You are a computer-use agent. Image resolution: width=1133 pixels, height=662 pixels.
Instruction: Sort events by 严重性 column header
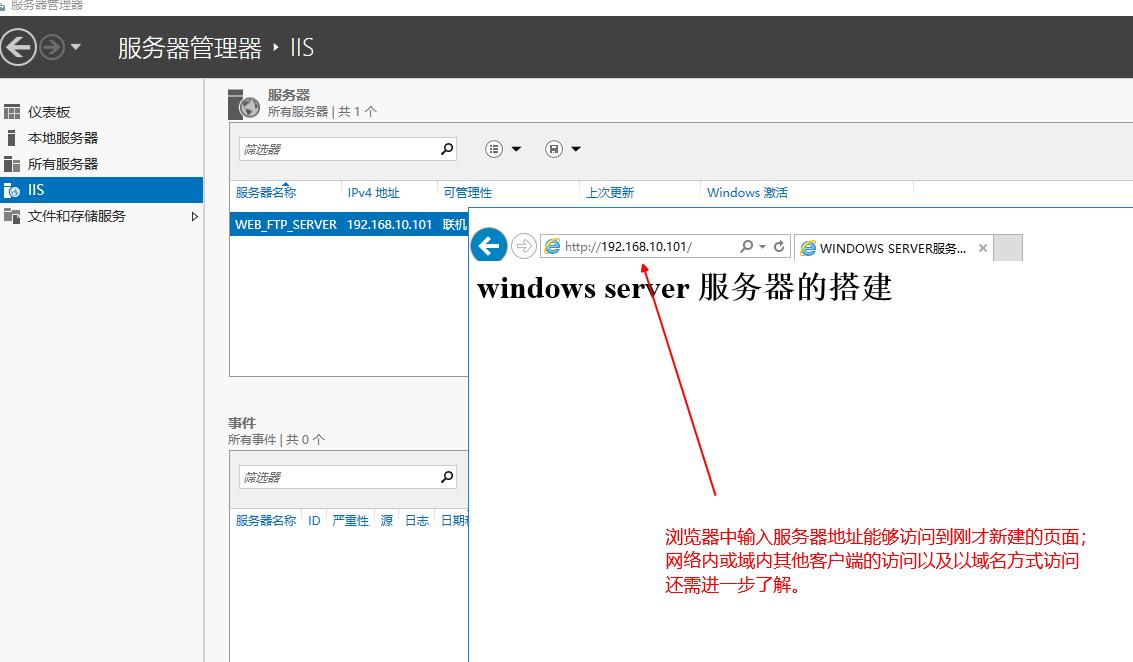click(352, 519)
